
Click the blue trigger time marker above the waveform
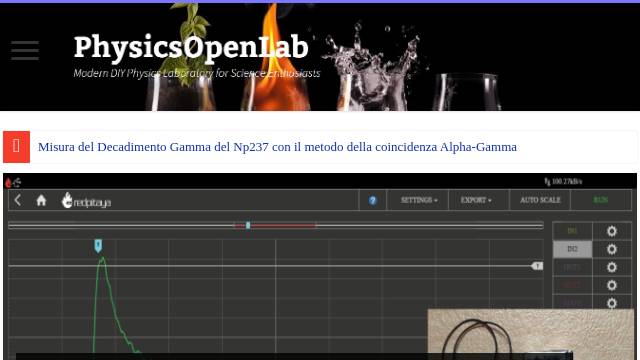tap(98, 246)
